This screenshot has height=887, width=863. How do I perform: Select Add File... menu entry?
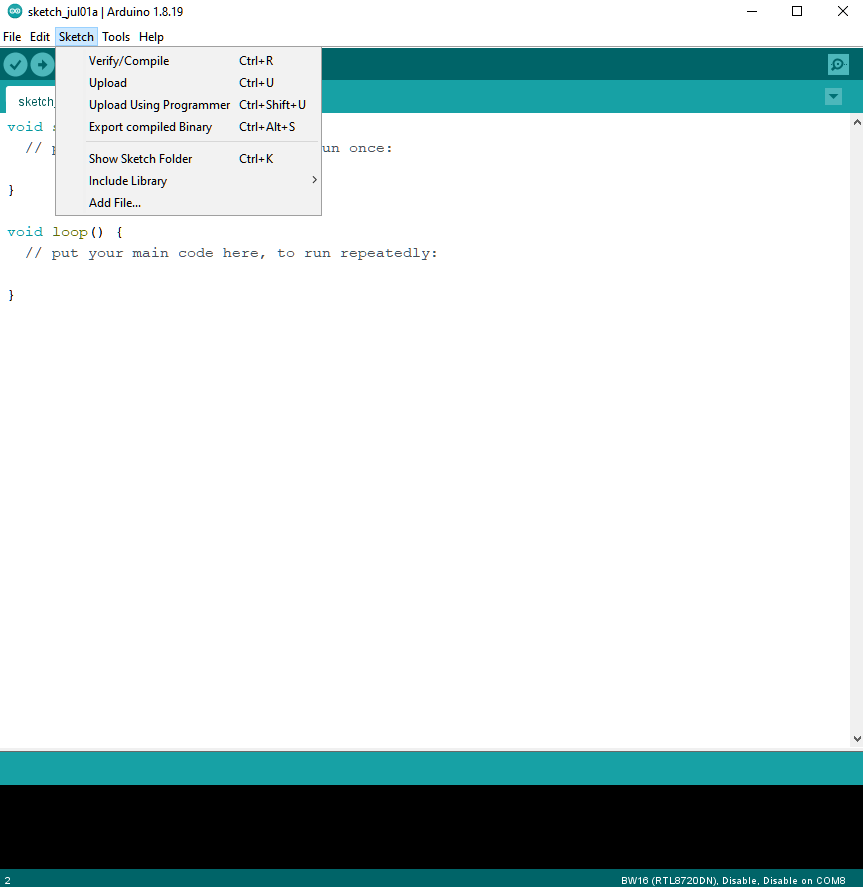point(188,203)
